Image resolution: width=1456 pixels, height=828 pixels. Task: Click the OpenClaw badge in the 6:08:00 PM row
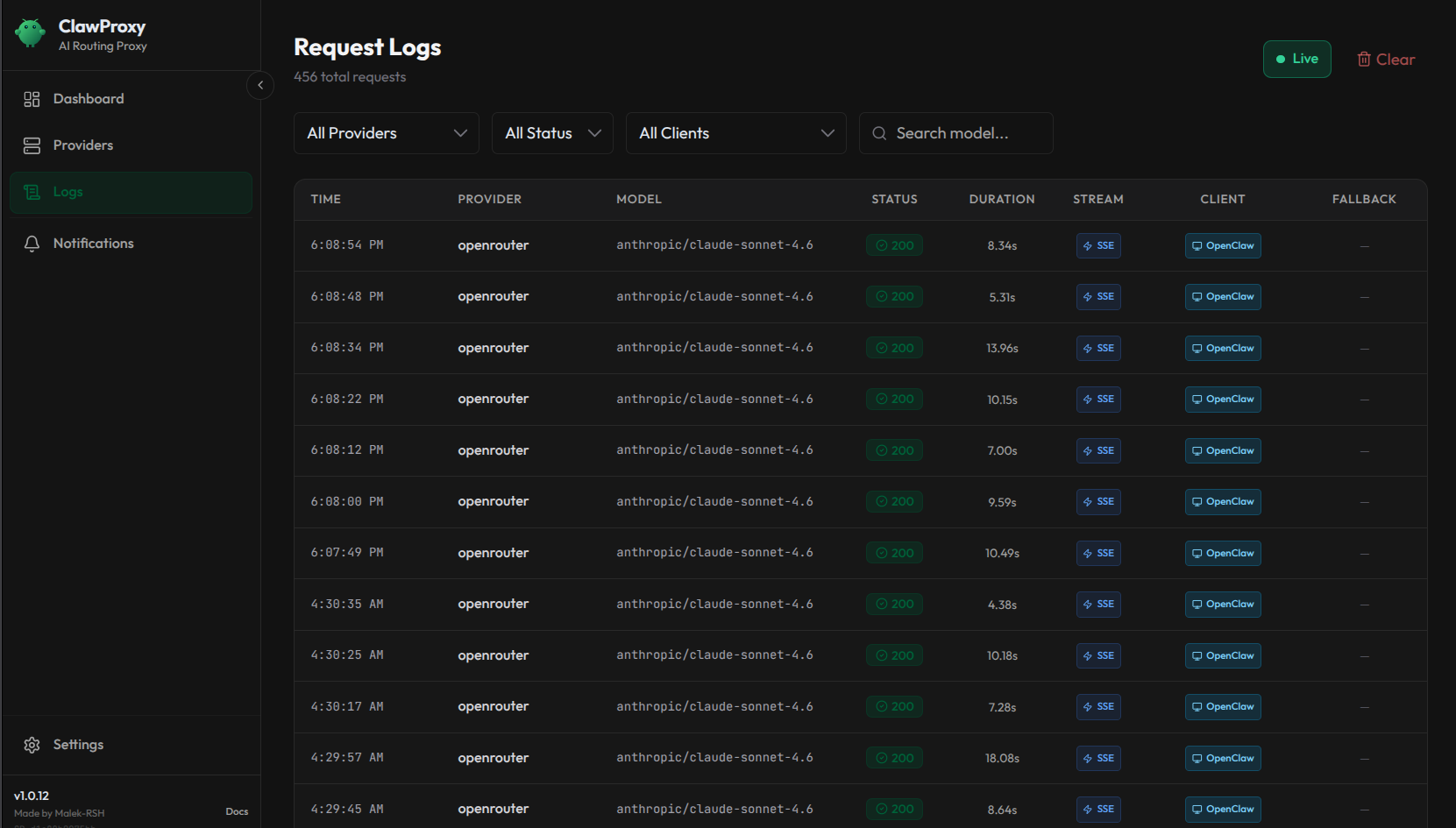click(1223, 501)
